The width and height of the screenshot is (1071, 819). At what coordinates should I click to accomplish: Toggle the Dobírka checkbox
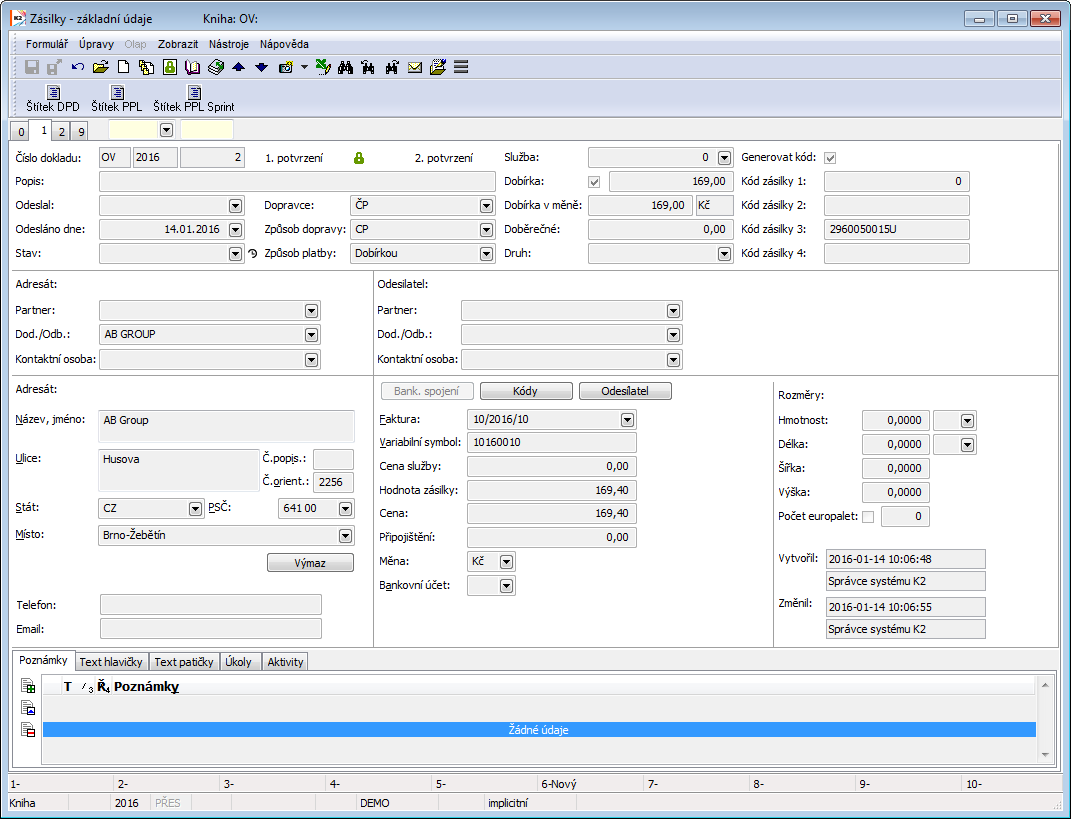[x=595, y=181]
